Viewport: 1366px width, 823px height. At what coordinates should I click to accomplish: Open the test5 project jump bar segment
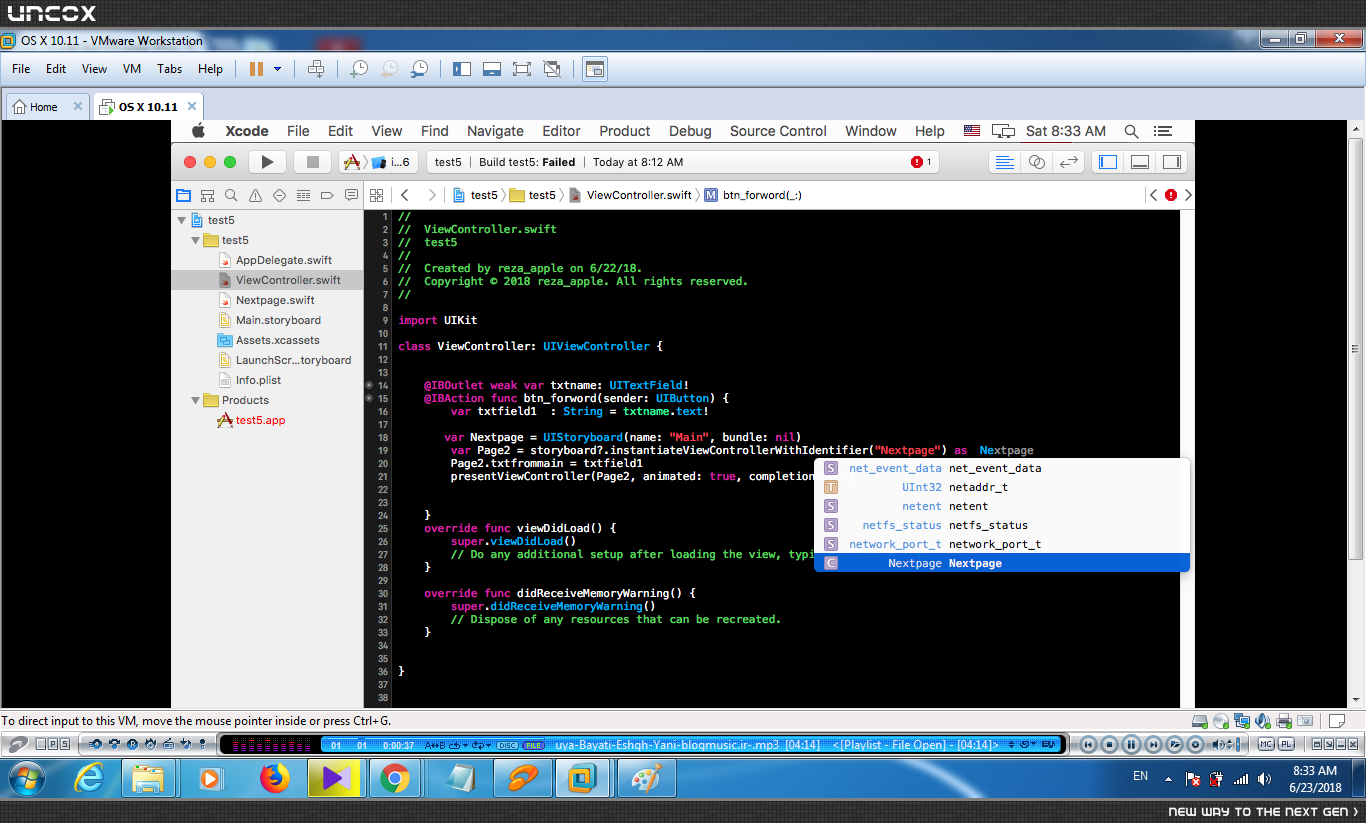(x=475, y=195)
